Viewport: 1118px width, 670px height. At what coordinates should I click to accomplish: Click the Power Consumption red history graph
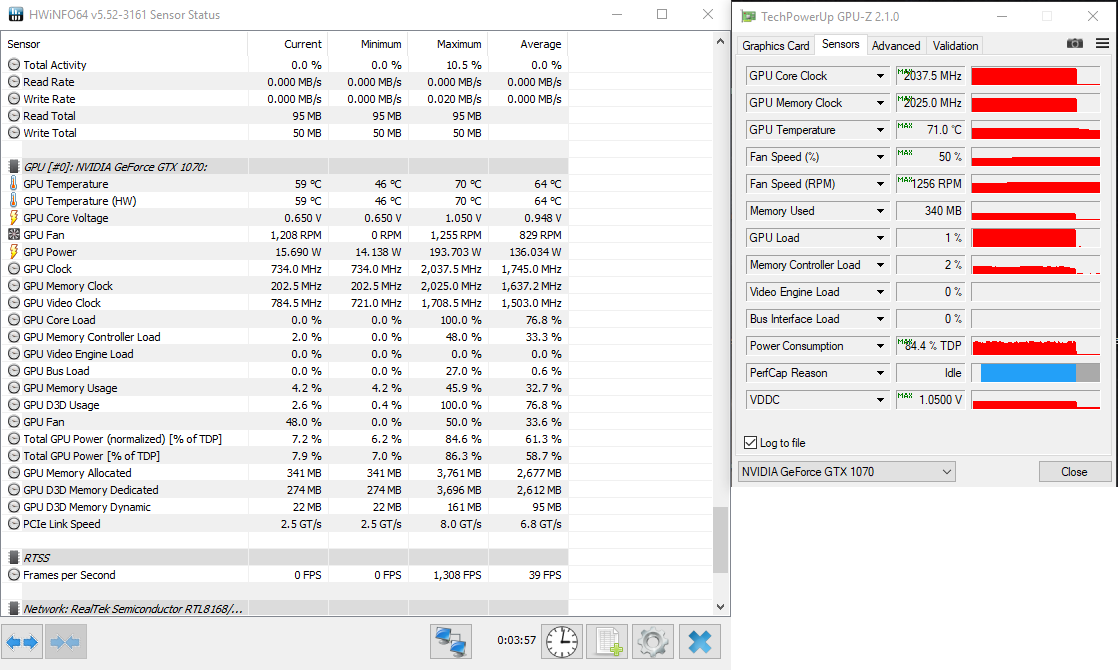point(1035,346)
